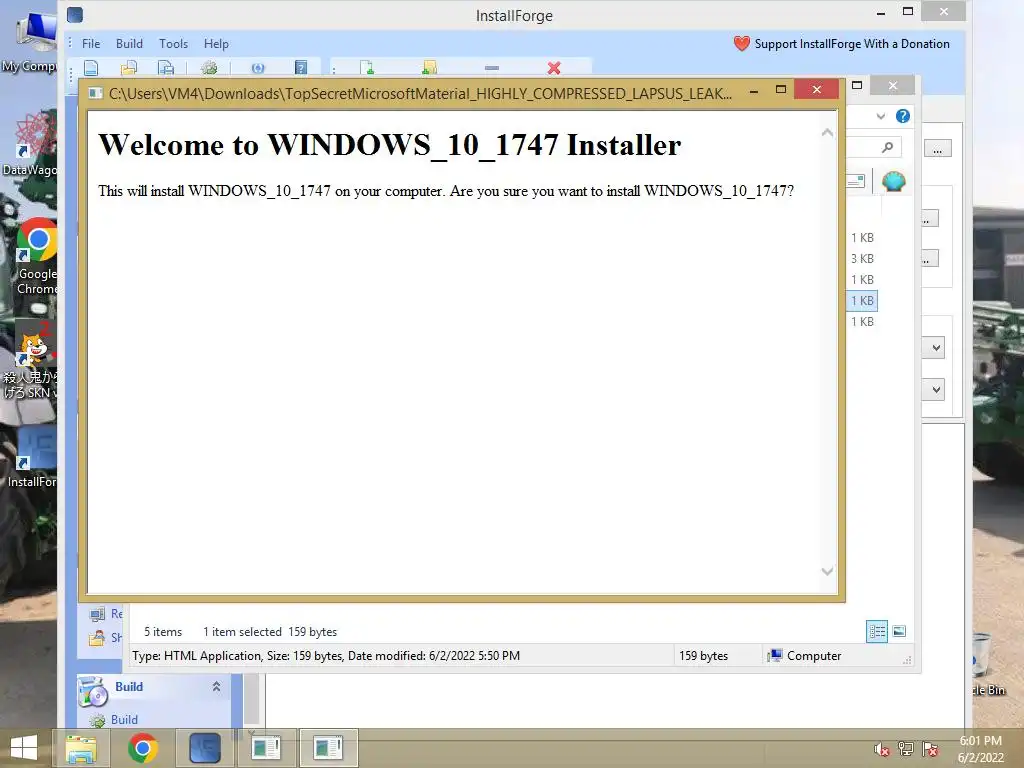This screenshot has height=768, width=1024.
Task: Switch to the first HTA window taskbar button
Action: 266,748
